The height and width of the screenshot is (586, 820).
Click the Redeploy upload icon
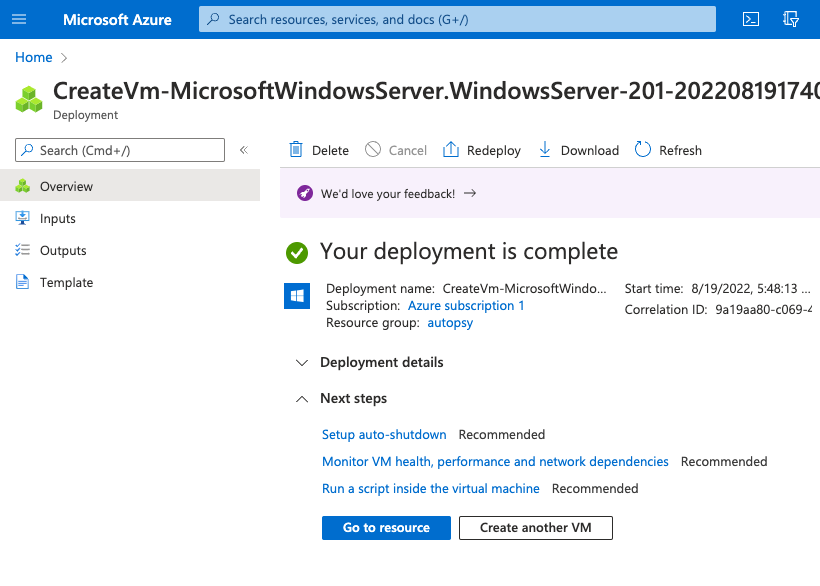[451, 150]
